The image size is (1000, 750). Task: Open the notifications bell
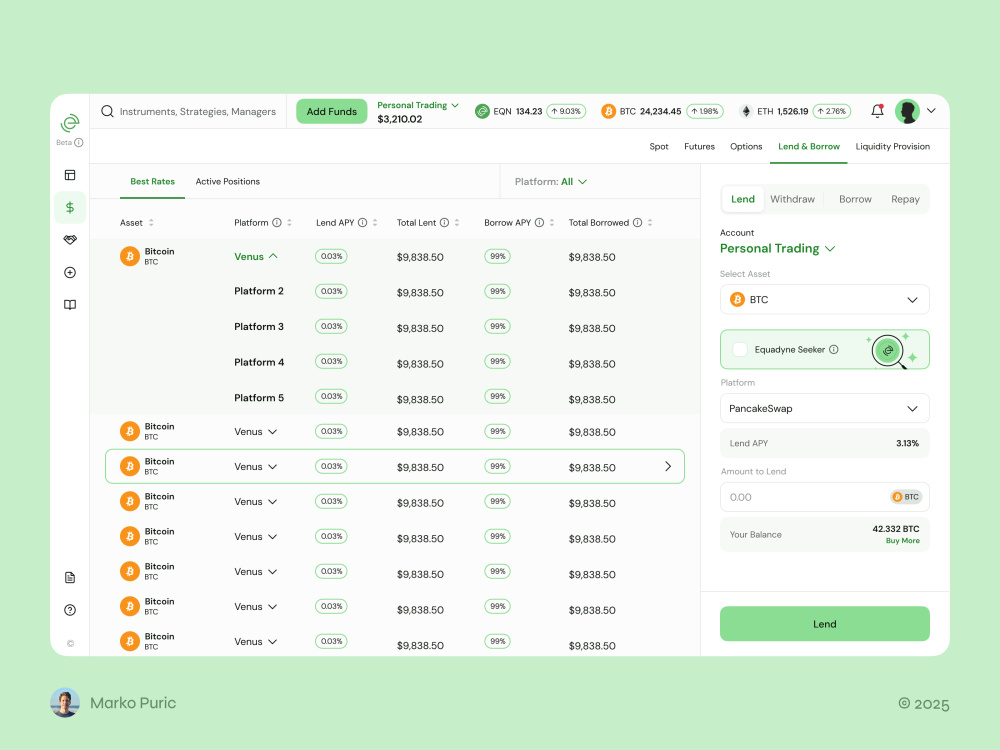[x=878, y=110]
